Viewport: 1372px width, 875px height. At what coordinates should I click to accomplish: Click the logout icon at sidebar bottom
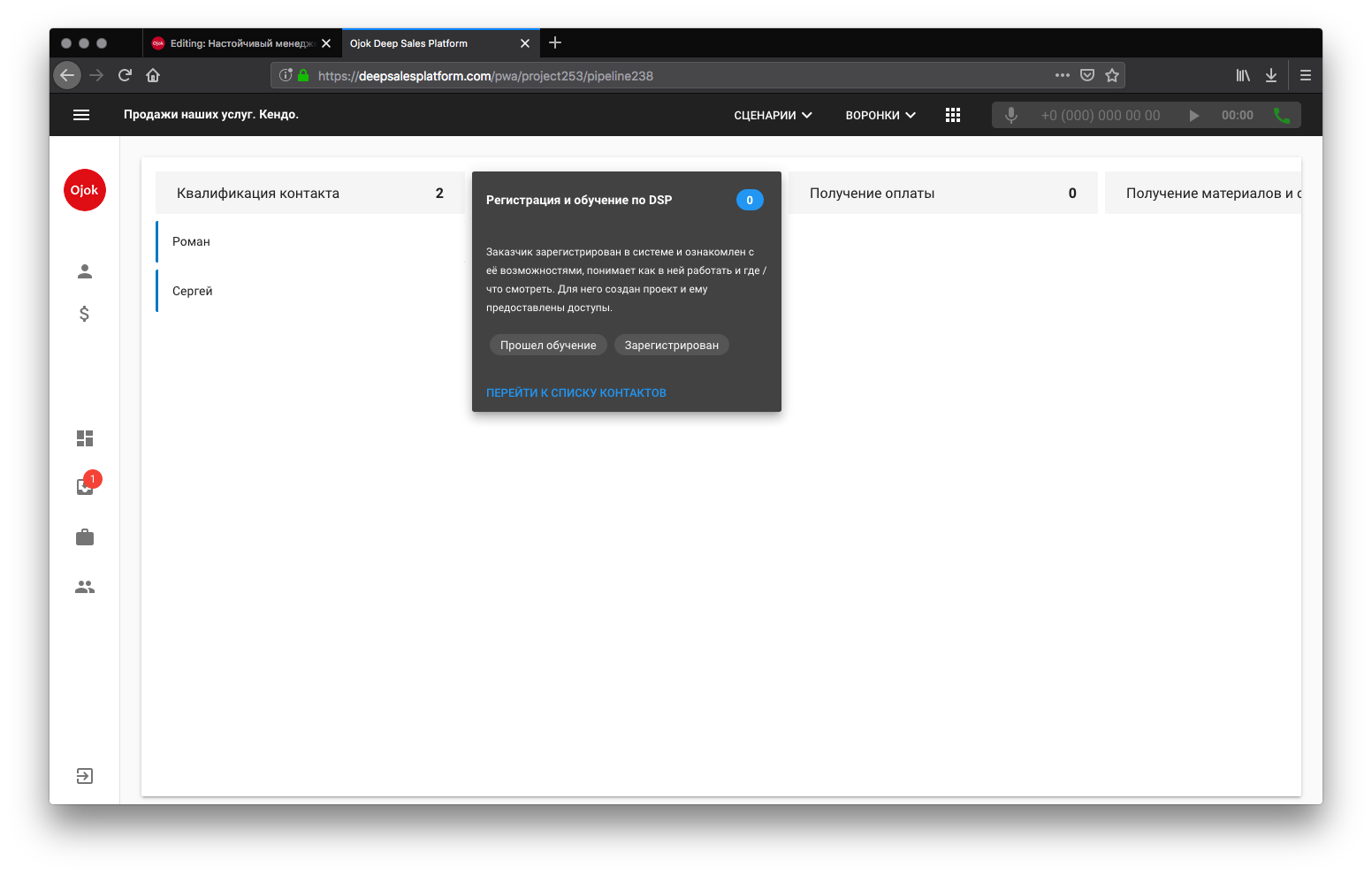(84, 775)
